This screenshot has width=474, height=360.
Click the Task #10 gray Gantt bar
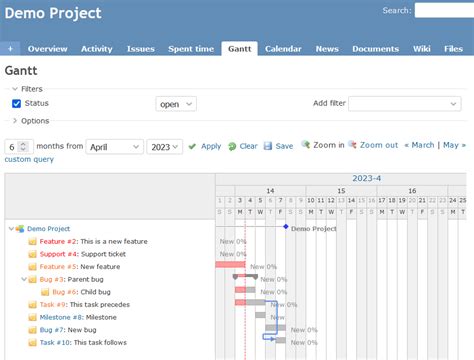281,340
